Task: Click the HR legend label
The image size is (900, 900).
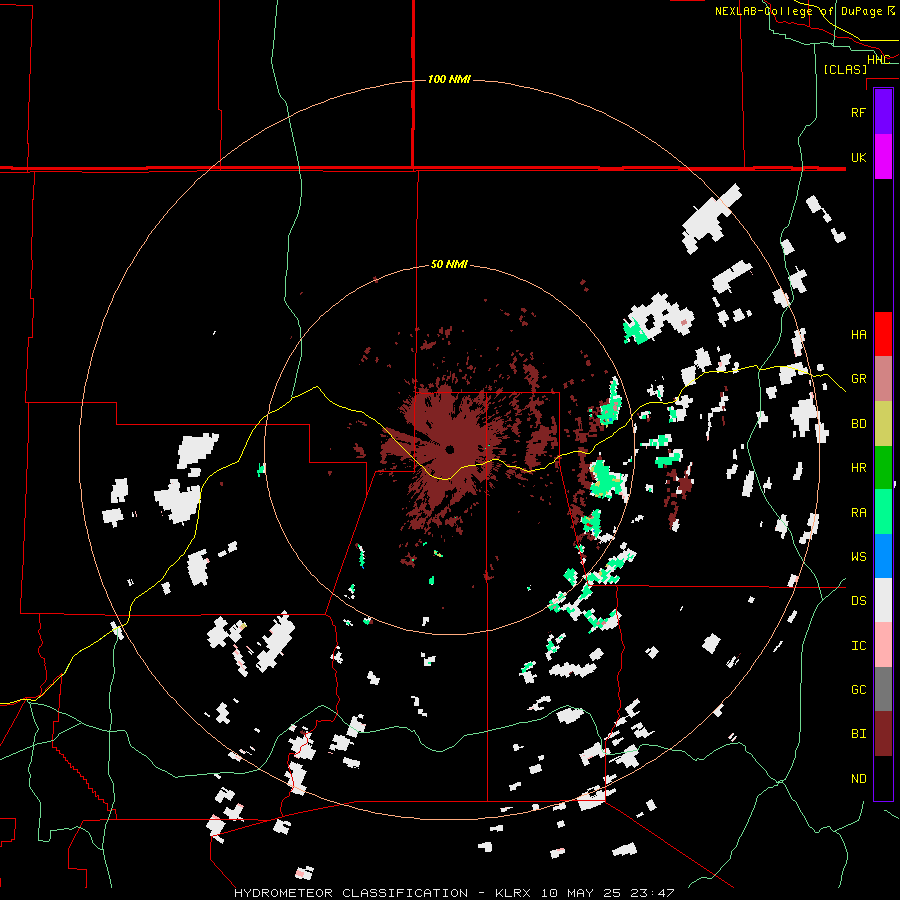Action: pyautogui.click(x=859, y=468)
